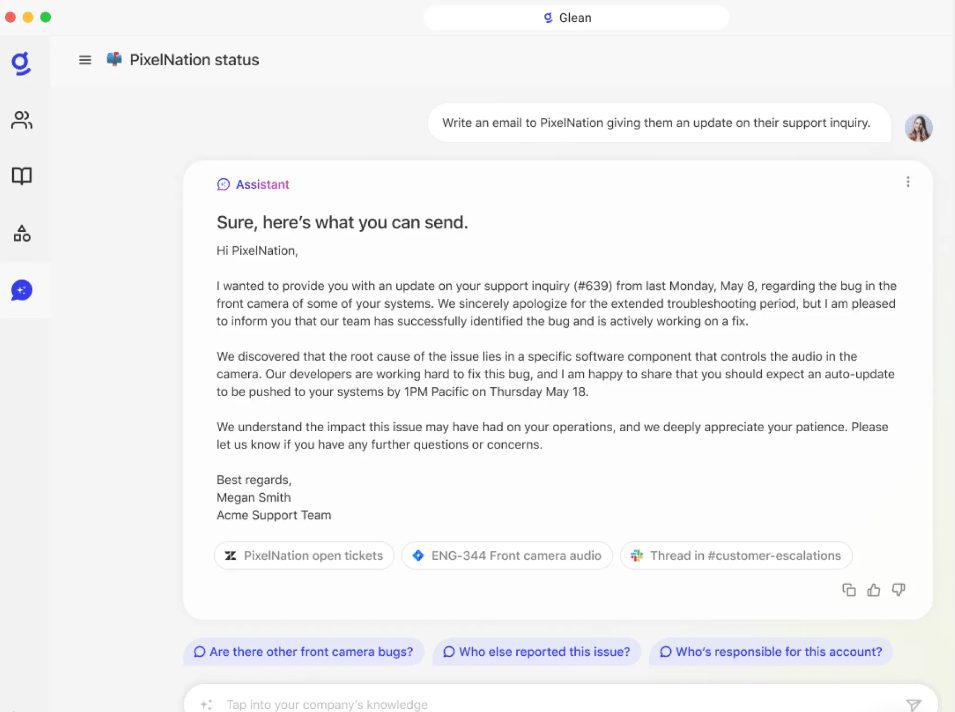Click the user profile avatar
Screen dimensions: 955x712
918,127
